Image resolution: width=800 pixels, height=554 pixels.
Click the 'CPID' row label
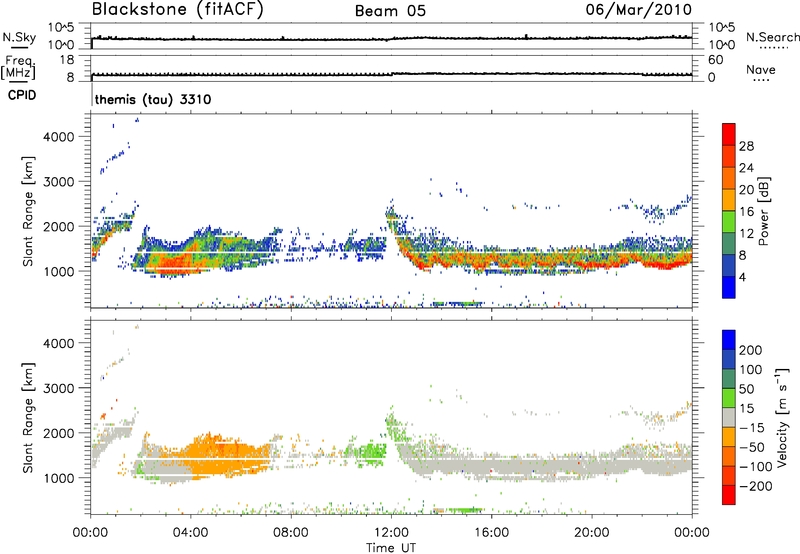(x=22, y=95)
